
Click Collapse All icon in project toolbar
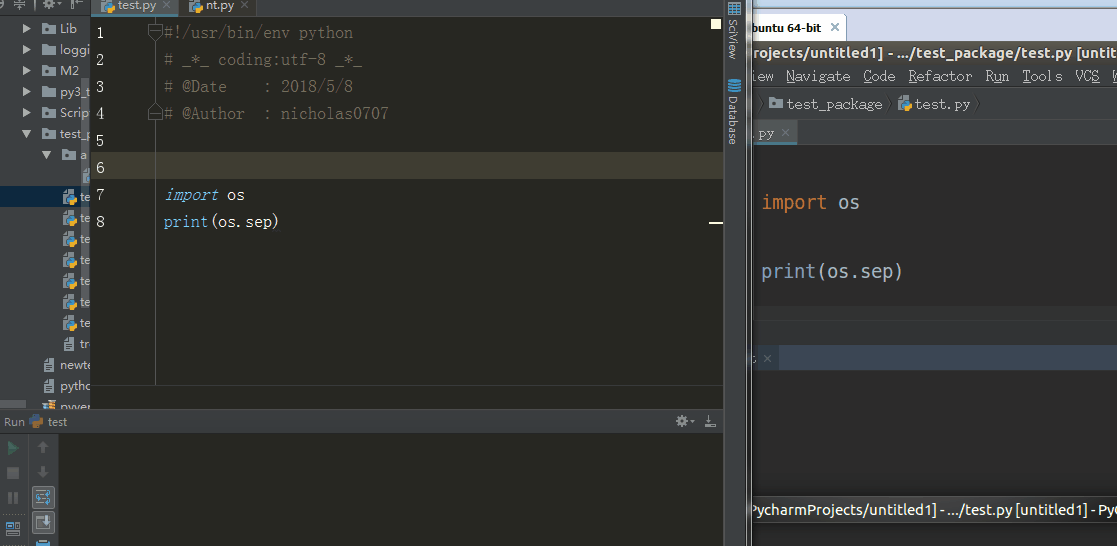click(19, 5)
